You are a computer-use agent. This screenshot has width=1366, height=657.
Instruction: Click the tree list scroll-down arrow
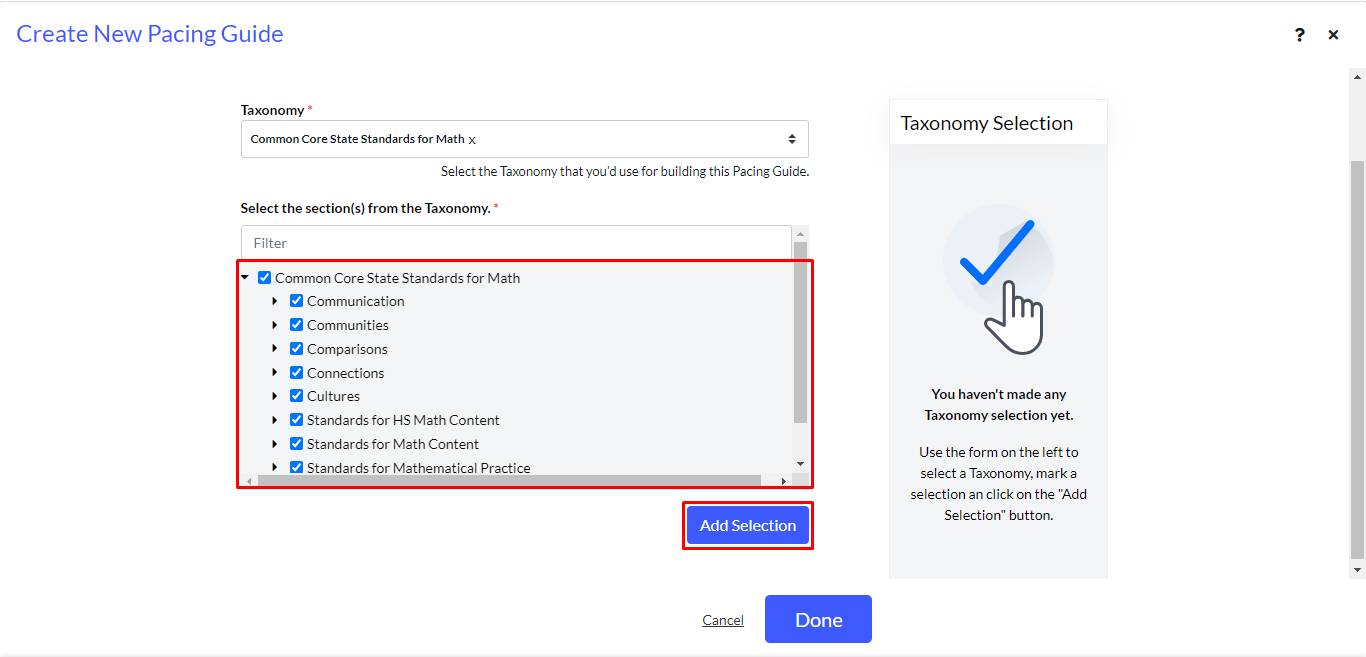click(800, 464)
